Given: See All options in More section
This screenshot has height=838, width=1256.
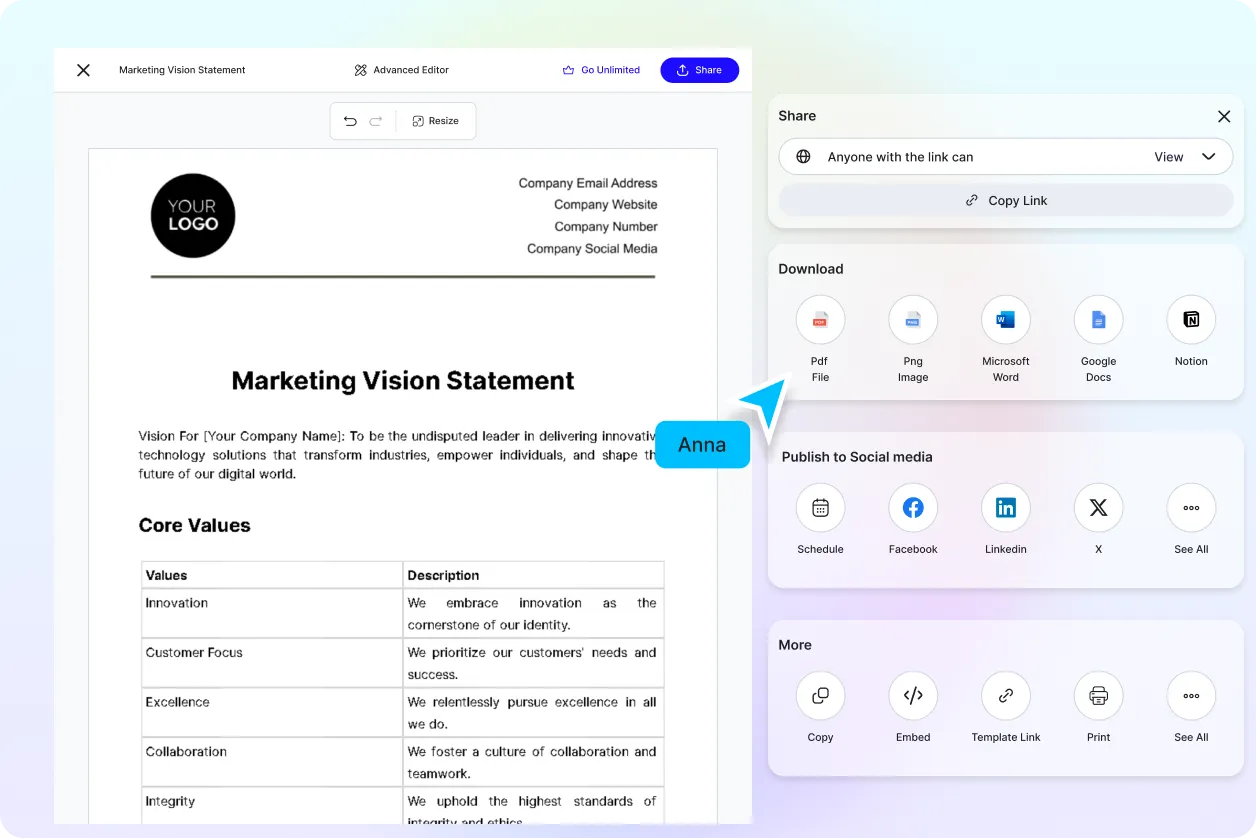Looking at the screenshot, I should pos(1190,696).
